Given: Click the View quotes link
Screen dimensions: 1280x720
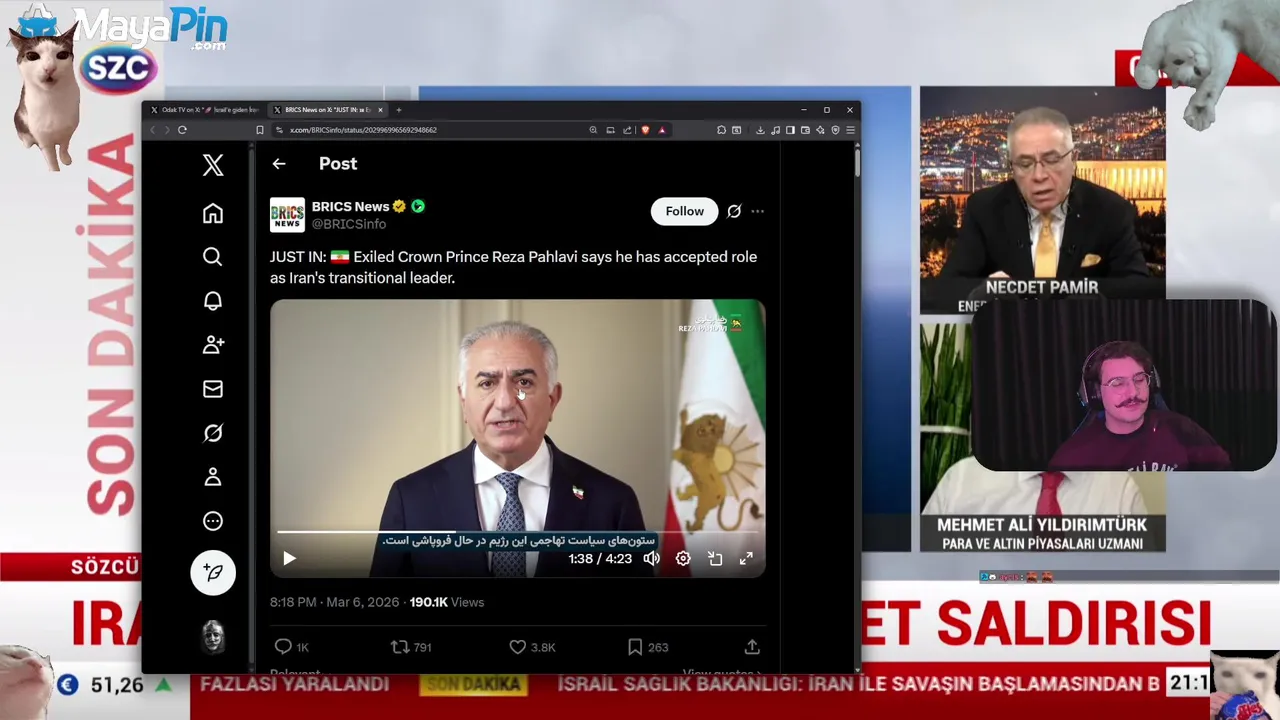Looking at the screenshot, I should click(721, 673).
